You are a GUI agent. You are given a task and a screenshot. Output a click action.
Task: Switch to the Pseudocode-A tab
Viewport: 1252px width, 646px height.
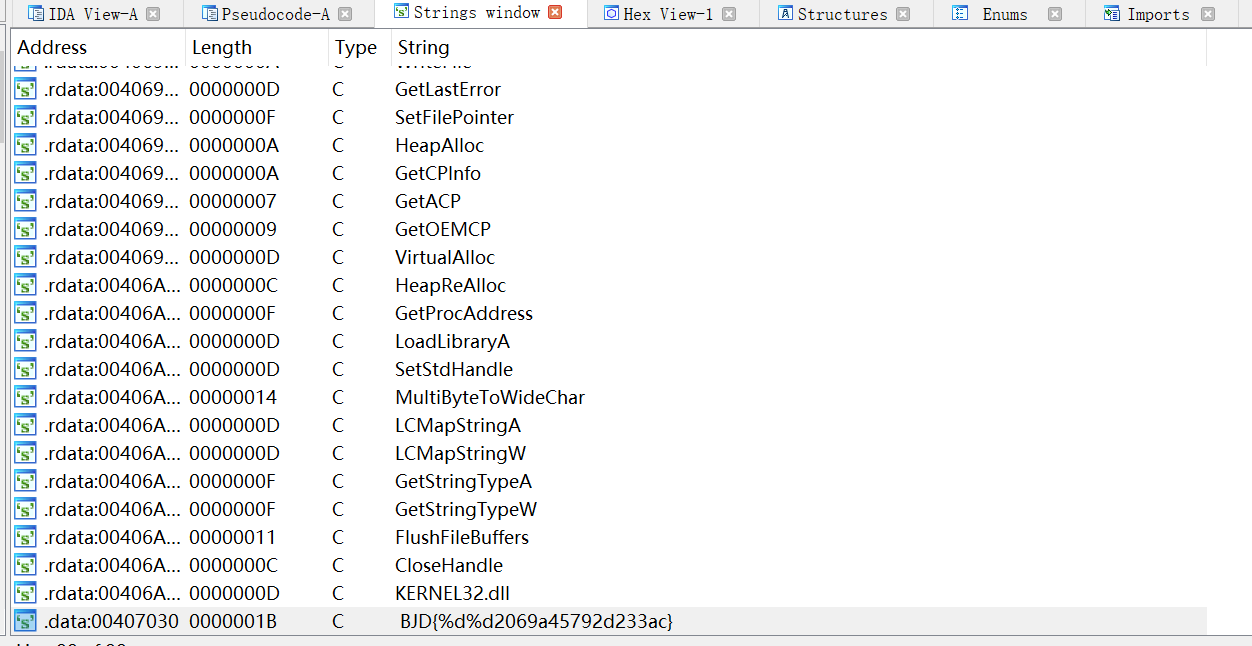(275, 14)
